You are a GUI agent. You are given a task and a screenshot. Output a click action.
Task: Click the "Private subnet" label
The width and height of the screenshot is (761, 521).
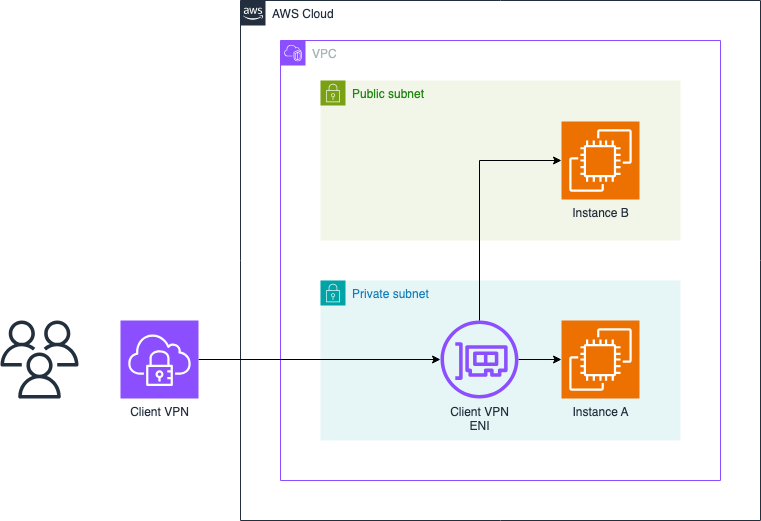390,294
